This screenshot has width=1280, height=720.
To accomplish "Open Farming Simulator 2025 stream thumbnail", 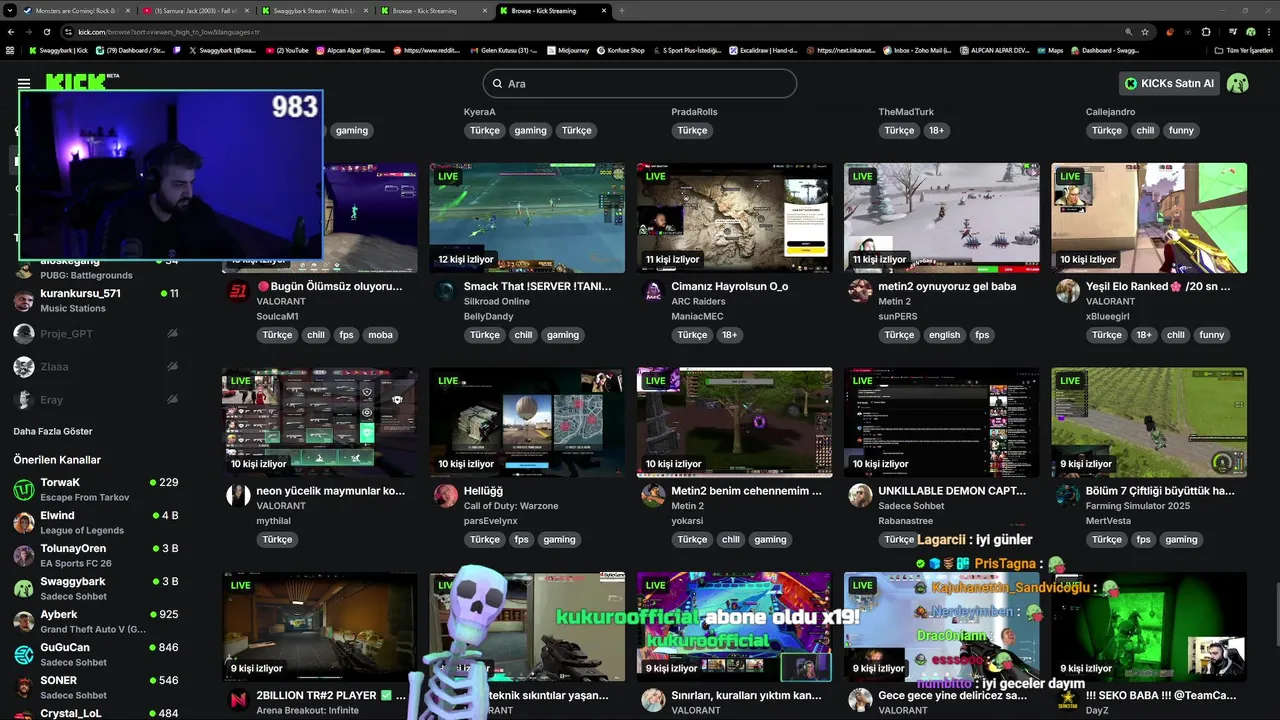I will pyautogui.click(x=1149, y=422).
